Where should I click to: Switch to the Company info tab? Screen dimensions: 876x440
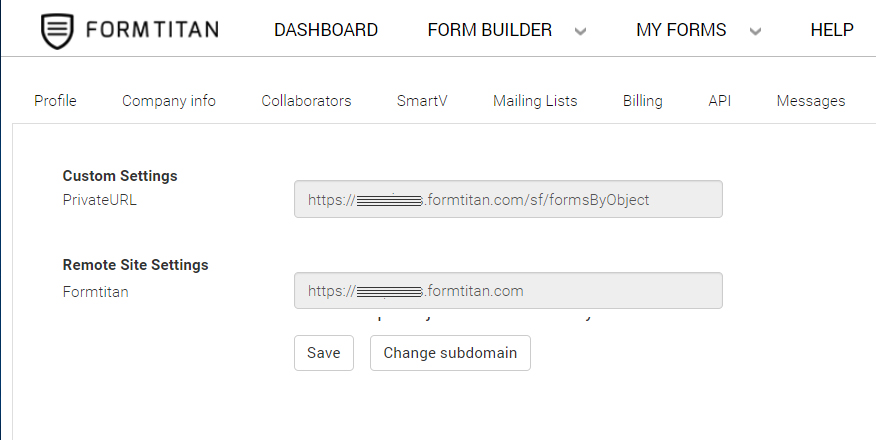169,101
